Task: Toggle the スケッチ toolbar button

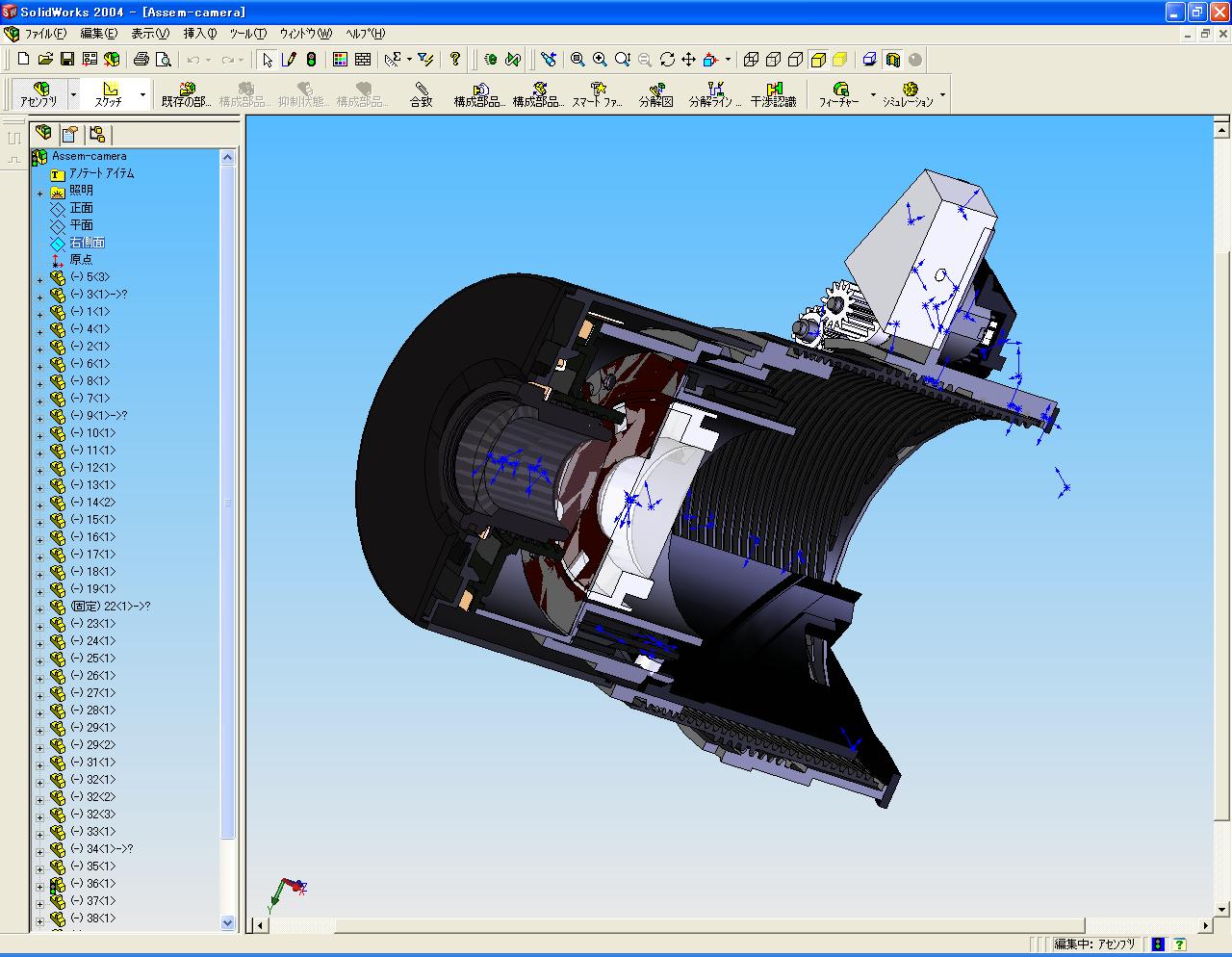Action: click(109, 94)
